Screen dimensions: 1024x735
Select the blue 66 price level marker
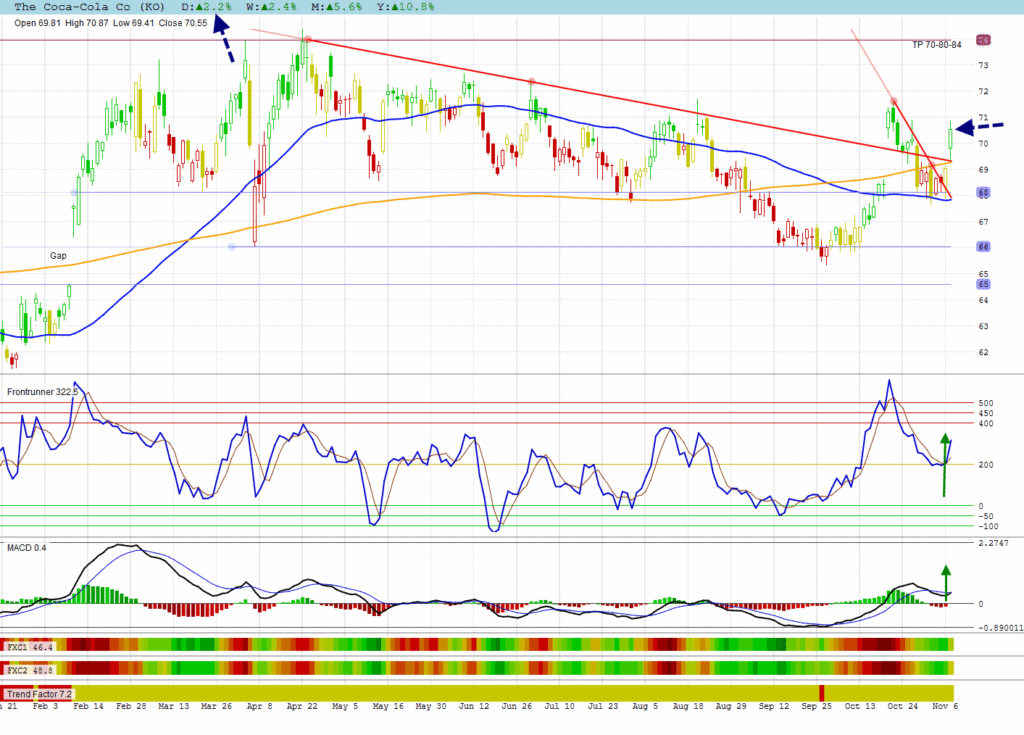983,246
